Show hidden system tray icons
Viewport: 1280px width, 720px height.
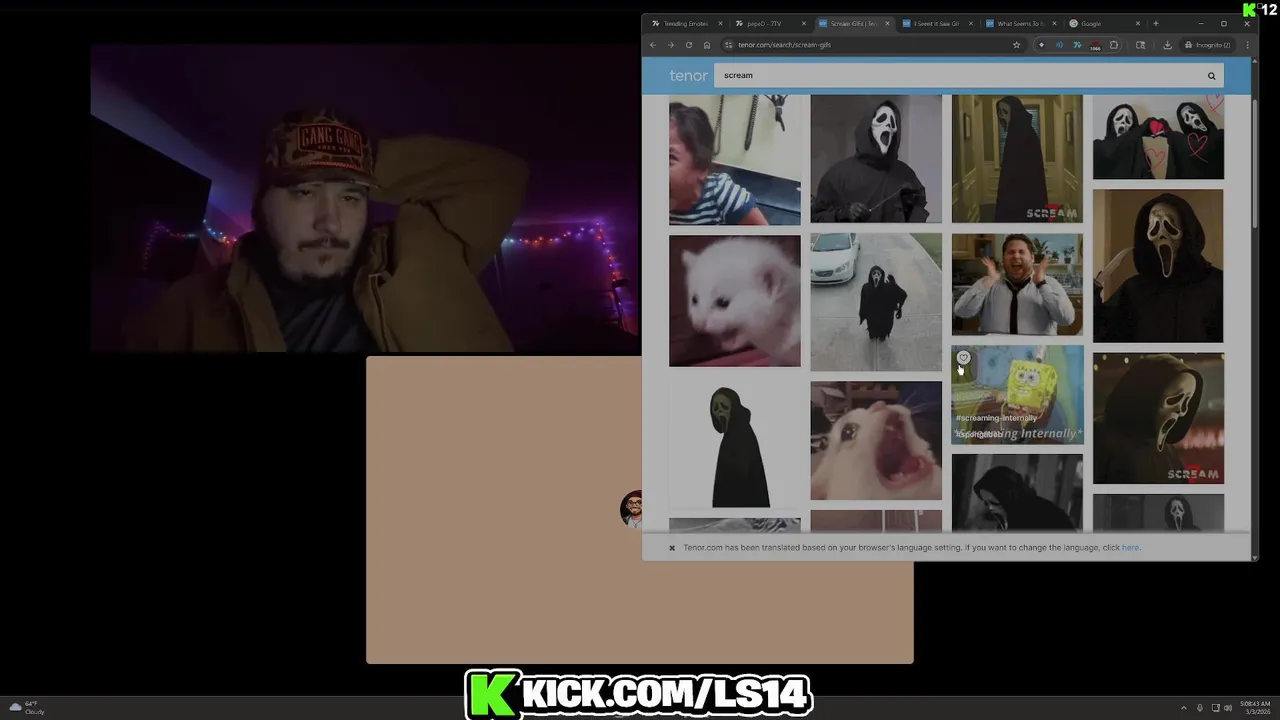1184,708
